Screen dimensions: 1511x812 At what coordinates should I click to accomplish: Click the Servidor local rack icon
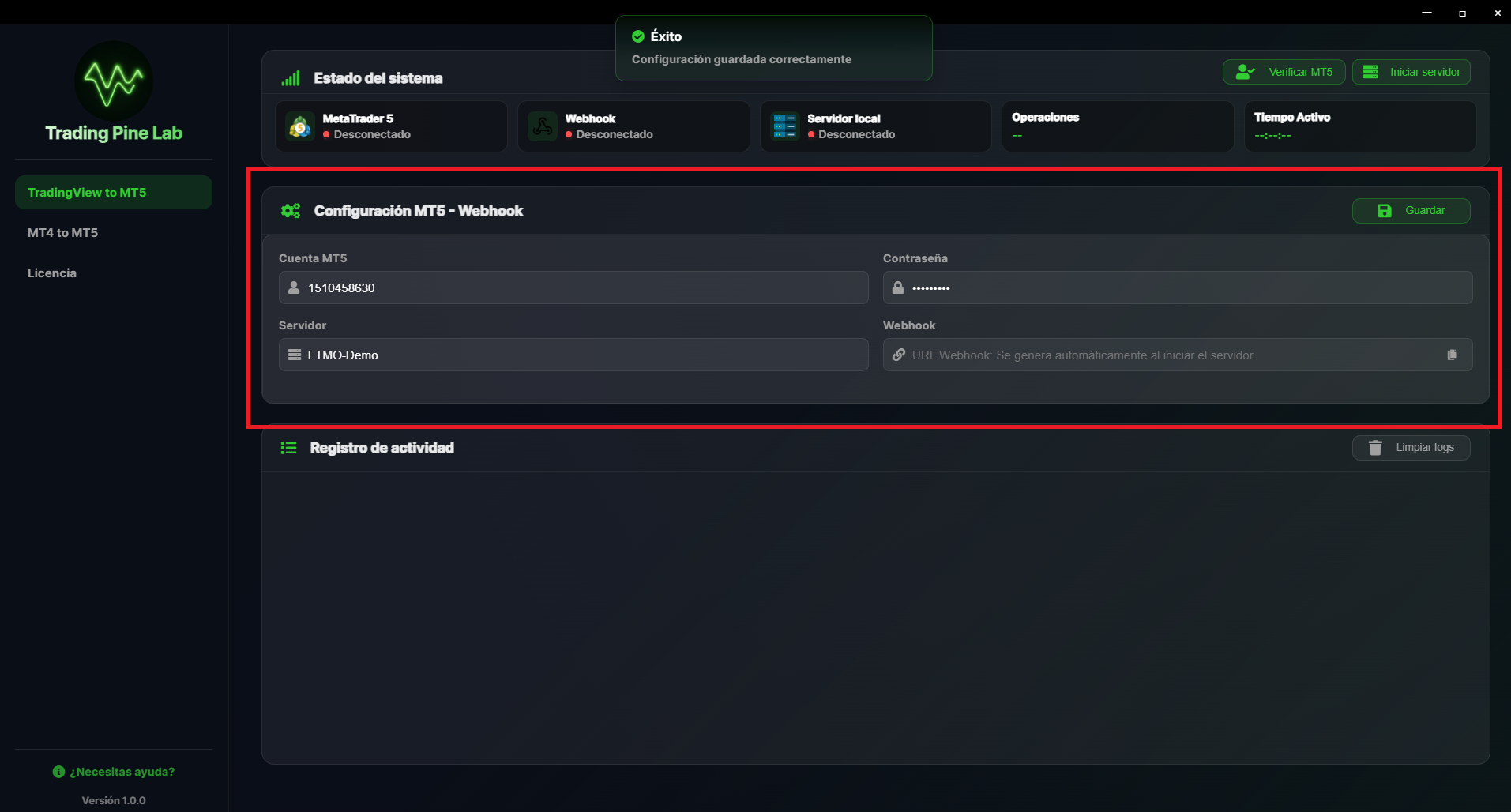pos(785,126)
